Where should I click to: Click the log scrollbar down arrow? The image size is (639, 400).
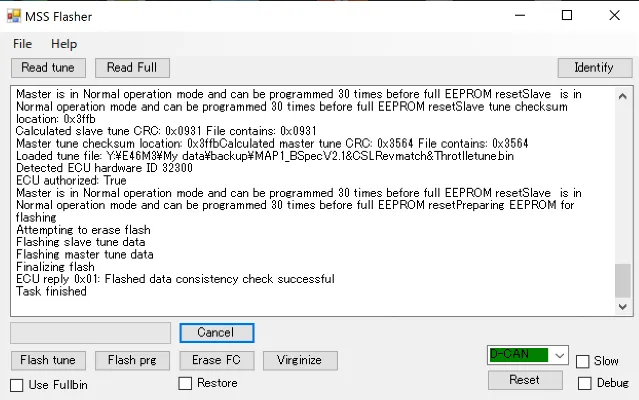622,306
